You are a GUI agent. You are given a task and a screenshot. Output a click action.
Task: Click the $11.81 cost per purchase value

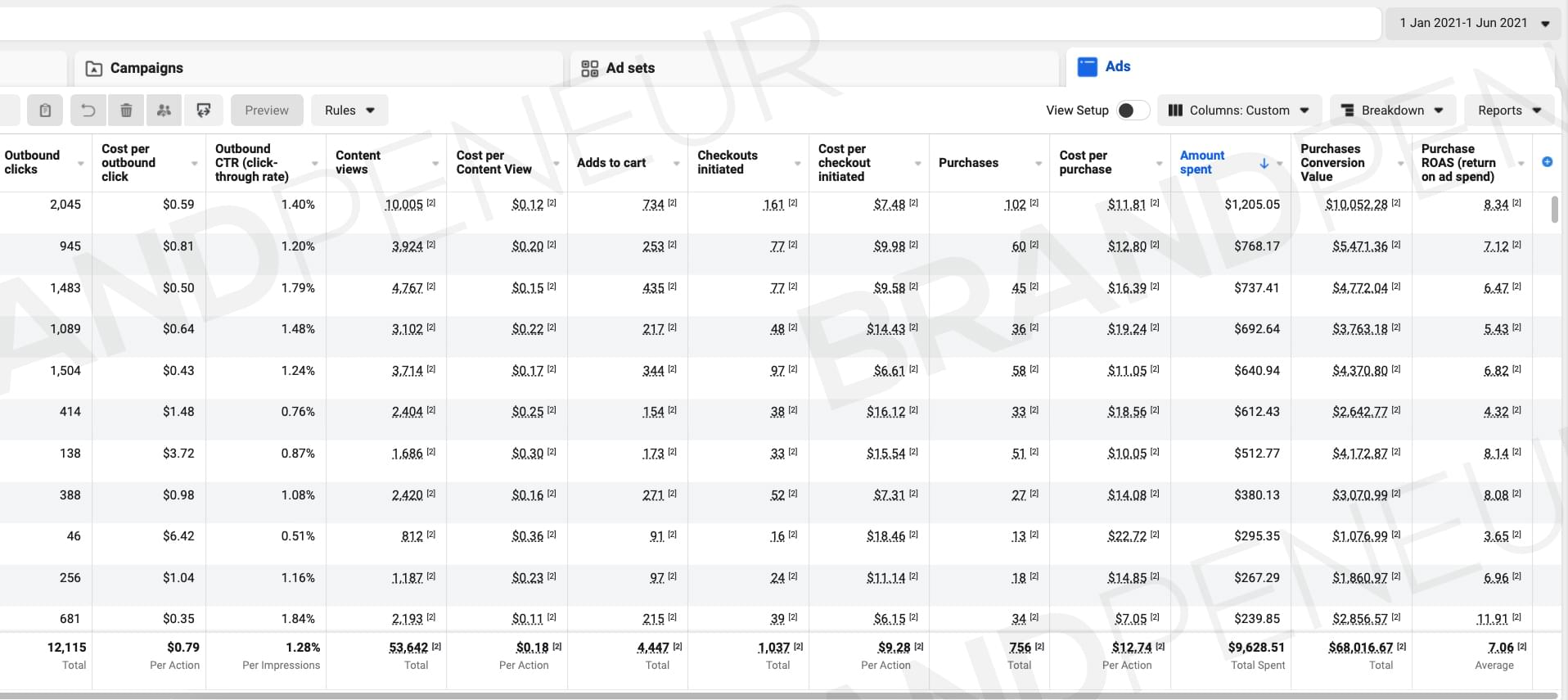(1127, 205)
